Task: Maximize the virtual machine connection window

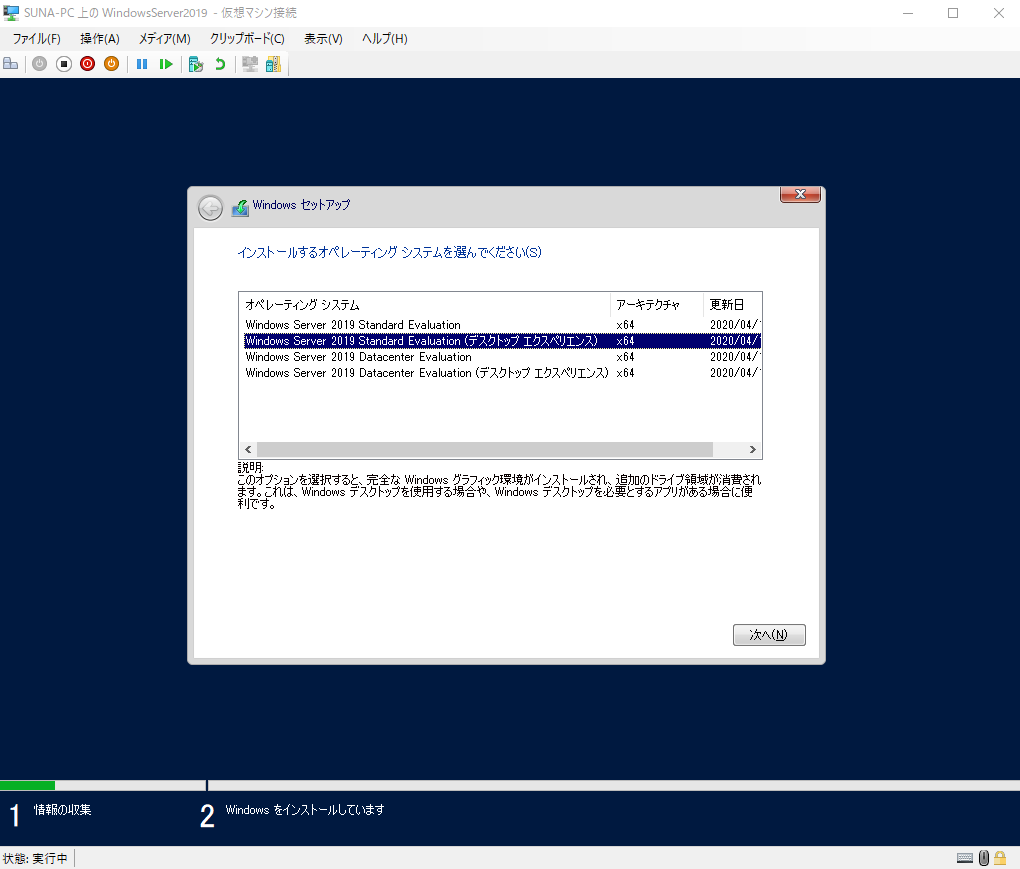Action: click(x=953, y=13)
